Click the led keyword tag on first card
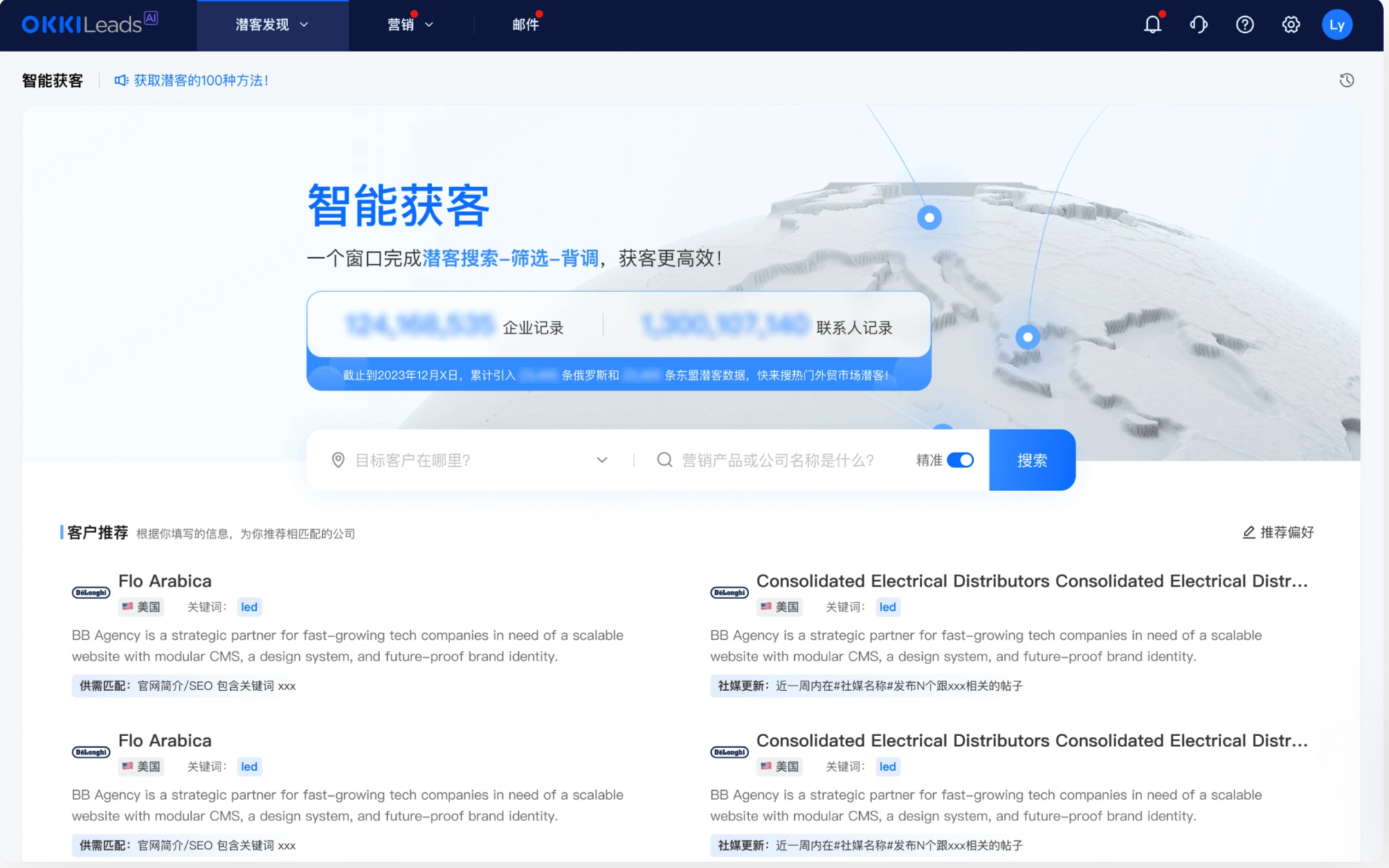The height and width of the screenshot is (868, 1389). pyautogui.click(x=249, y=607)
